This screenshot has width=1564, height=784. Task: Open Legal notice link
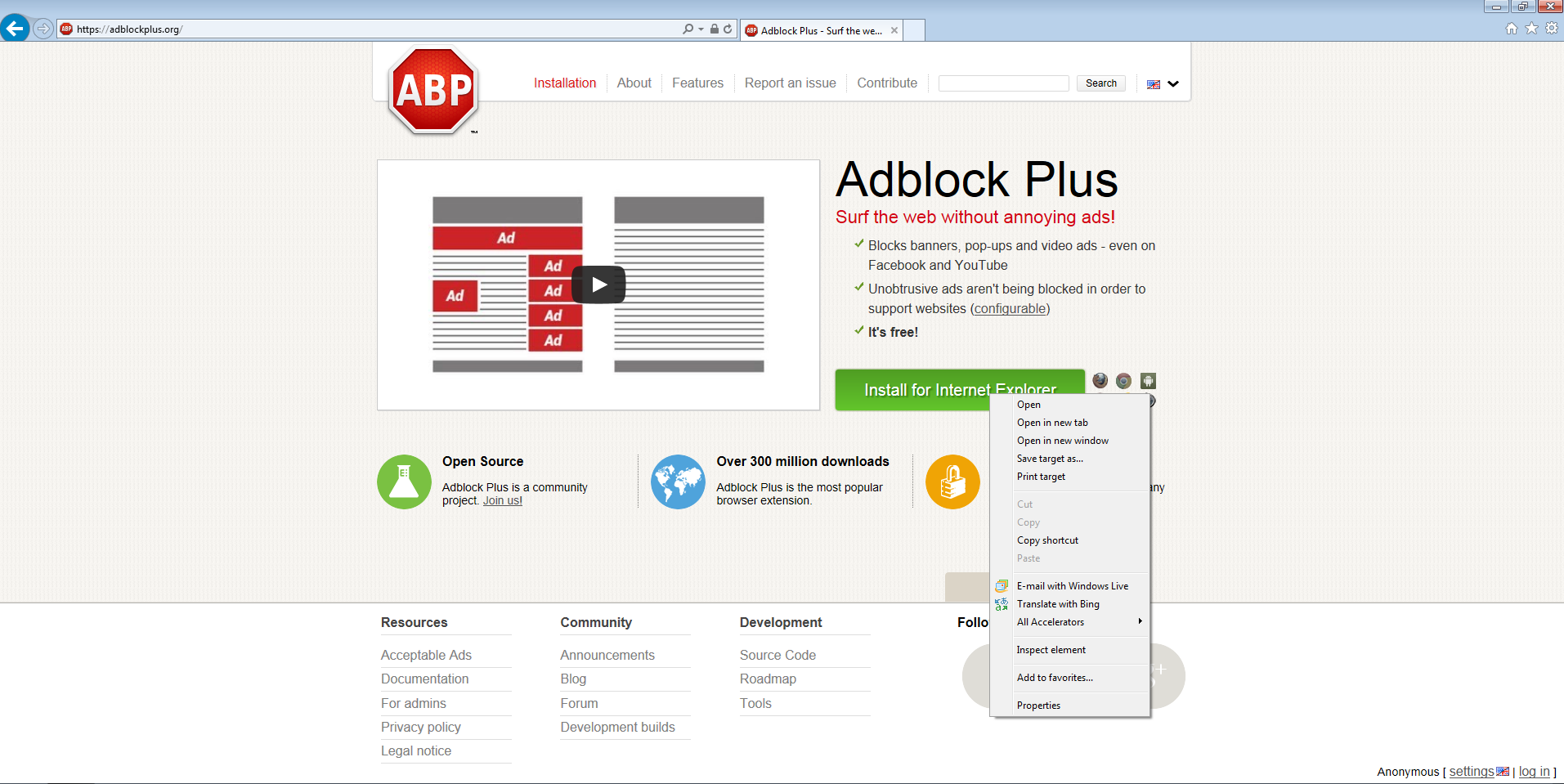click(416, 750)
